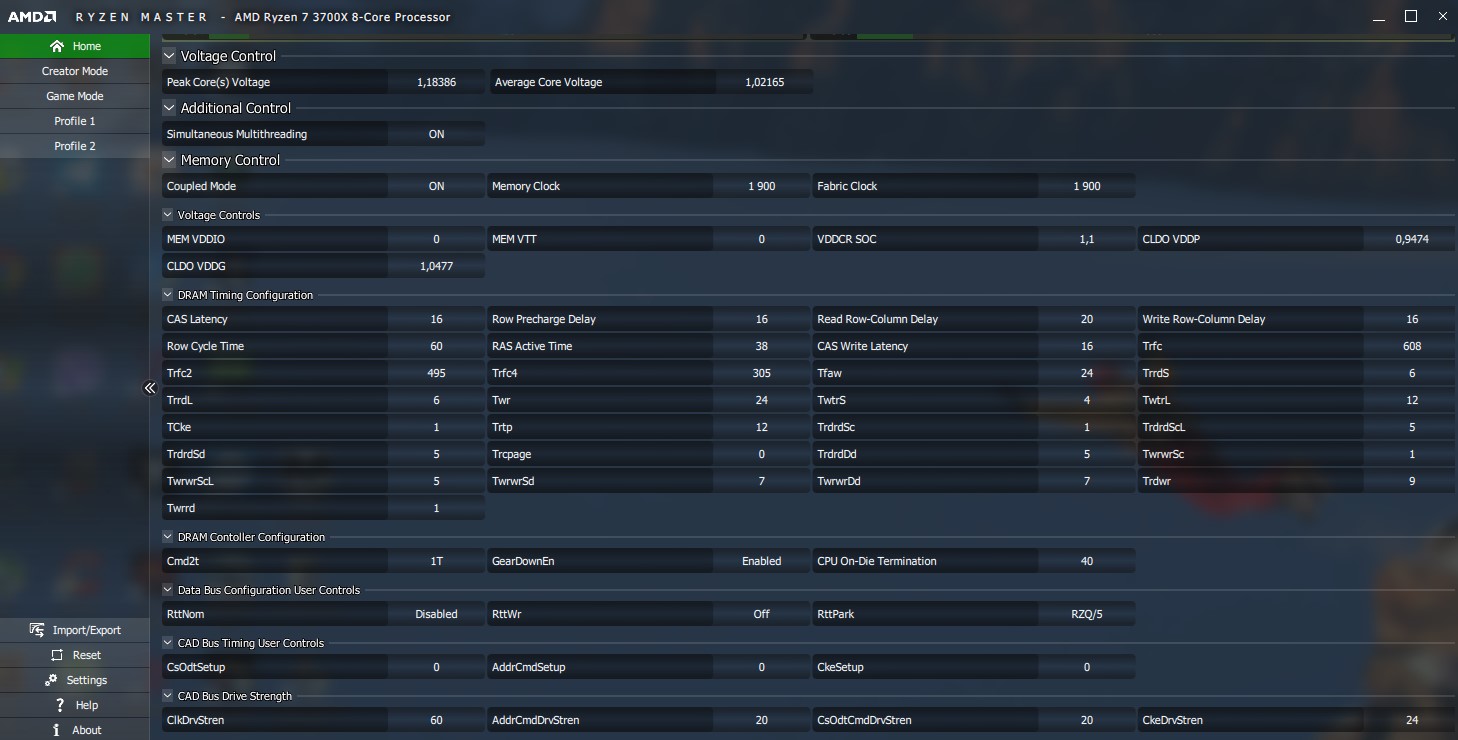Open Settings via the gear icon

tap(51, 680)
